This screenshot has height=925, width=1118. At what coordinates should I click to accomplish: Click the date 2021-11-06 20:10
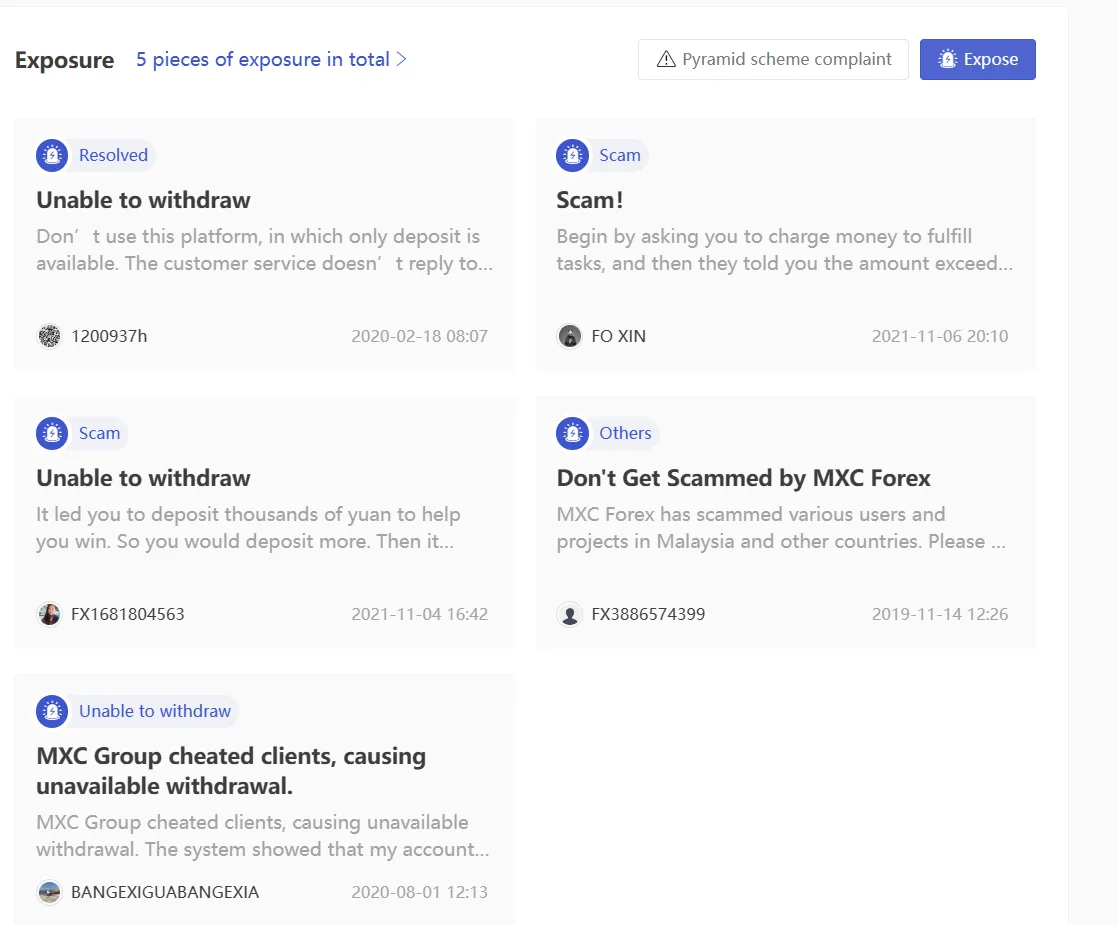tap(940, 336)
